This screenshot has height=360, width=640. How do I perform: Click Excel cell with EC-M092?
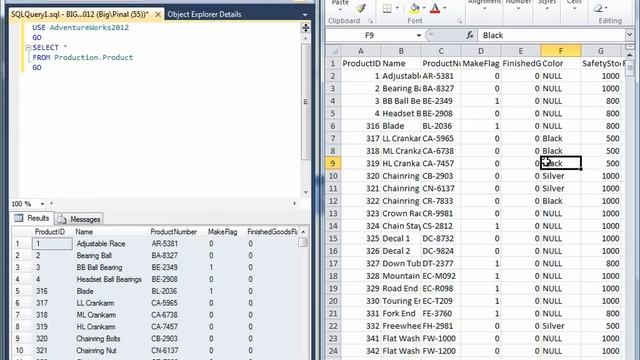coord(441,276)
